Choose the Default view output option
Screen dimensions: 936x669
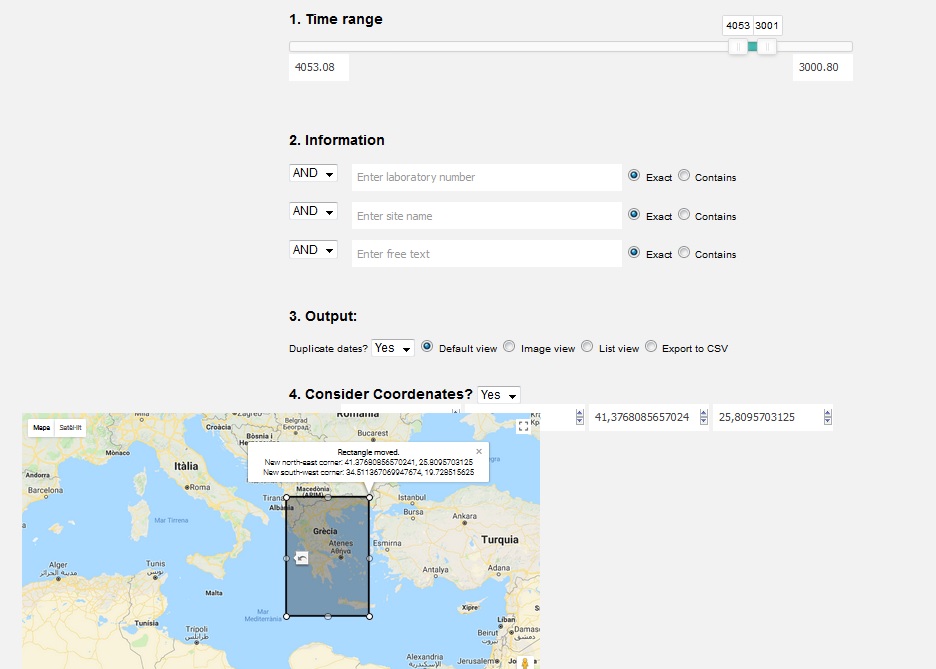pyautogui.click(x=427, y=347)
